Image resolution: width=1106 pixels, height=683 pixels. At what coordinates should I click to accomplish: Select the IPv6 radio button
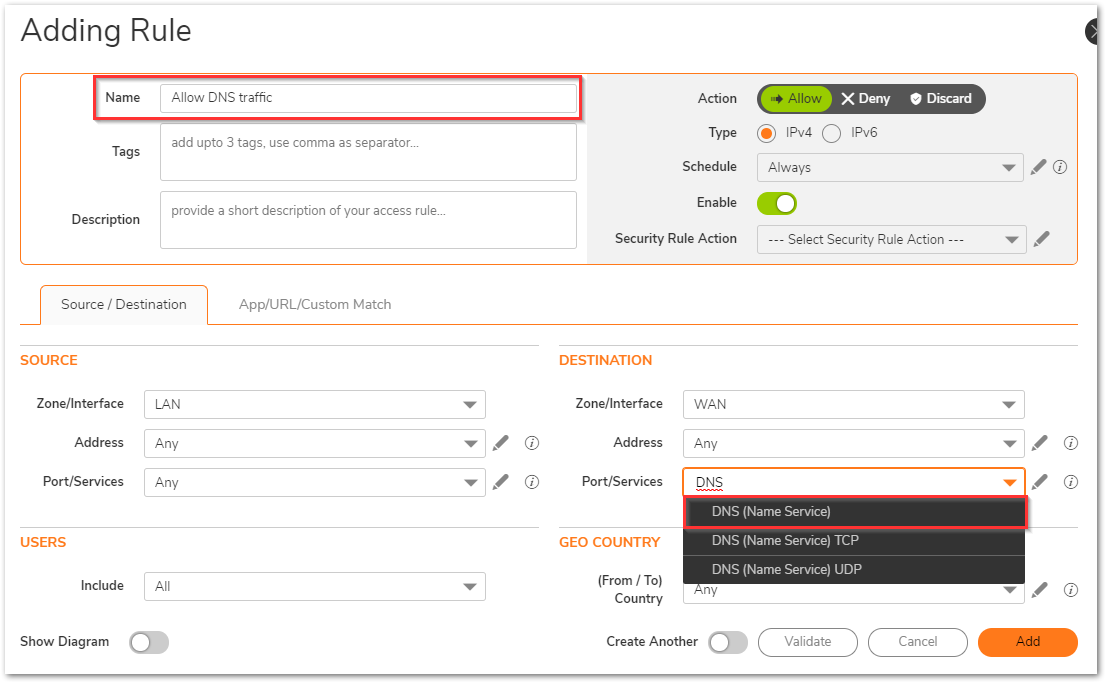831,133
